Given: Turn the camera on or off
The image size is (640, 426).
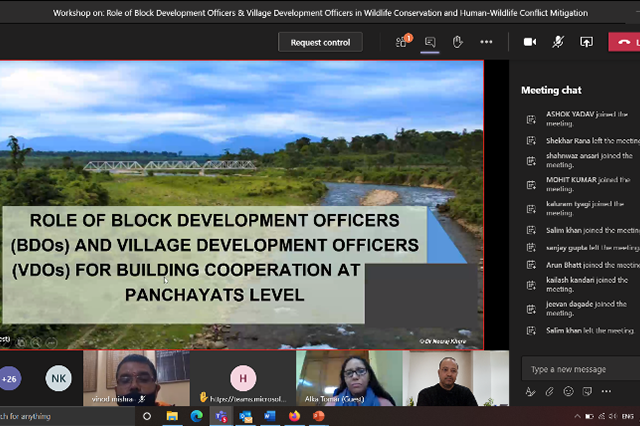Looking at the screenshot, I should [x=530, y=42].
